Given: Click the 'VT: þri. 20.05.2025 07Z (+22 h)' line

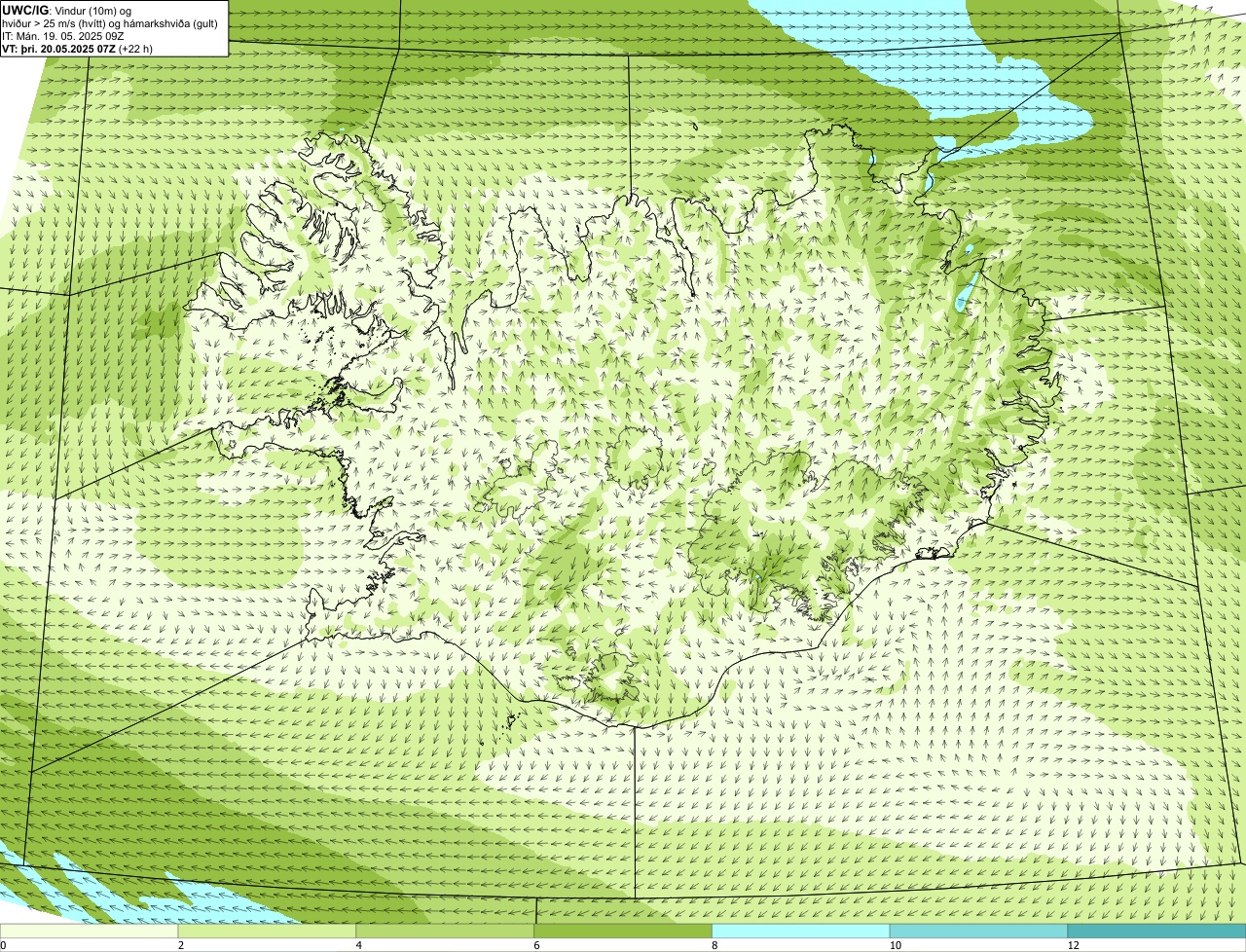Looking at the screenshot, I should pos(78,49).
